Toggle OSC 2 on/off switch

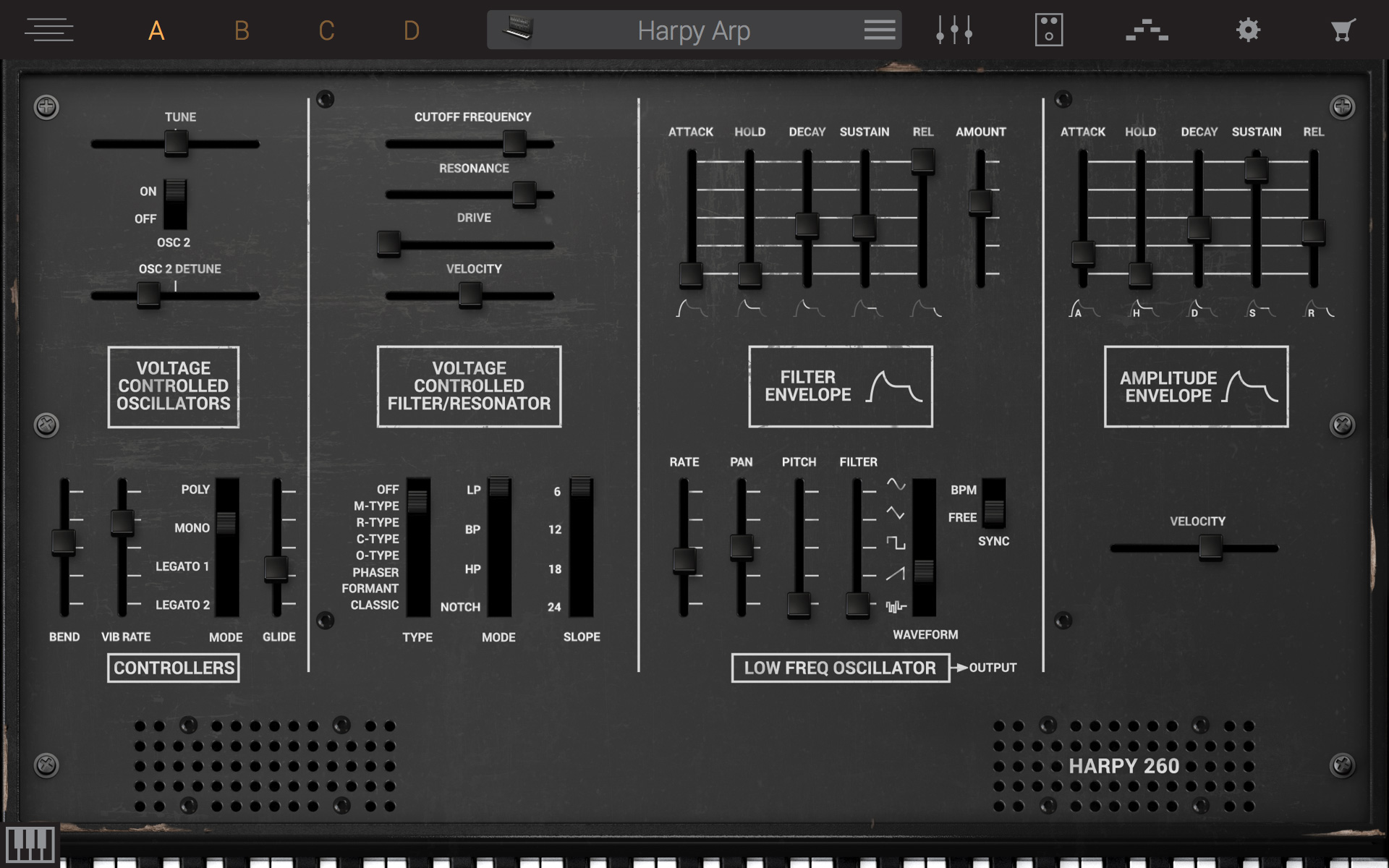tap(175, 204)
